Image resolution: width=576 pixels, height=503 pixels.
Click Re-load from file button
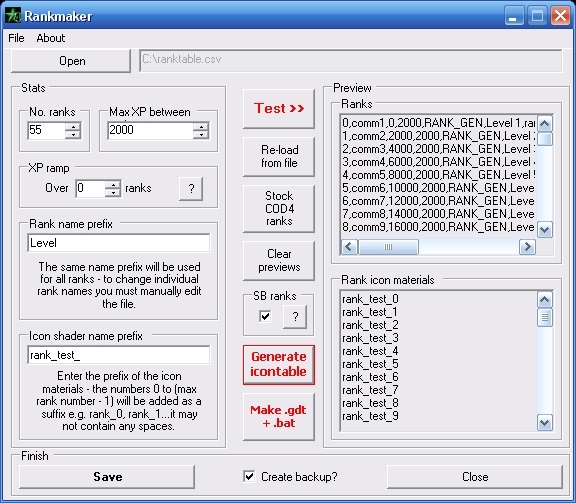click(x=279, y=157)
